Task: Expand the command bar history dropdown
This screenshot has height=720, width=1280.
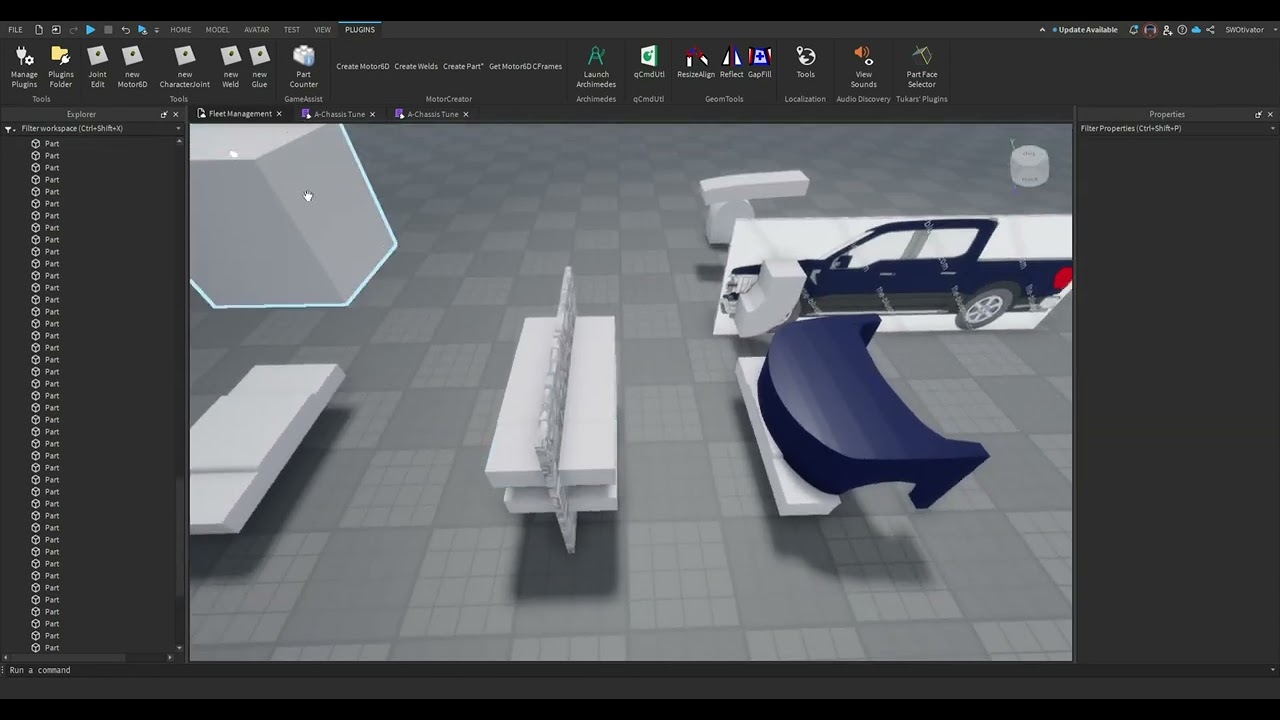Action: [1273, 670]
